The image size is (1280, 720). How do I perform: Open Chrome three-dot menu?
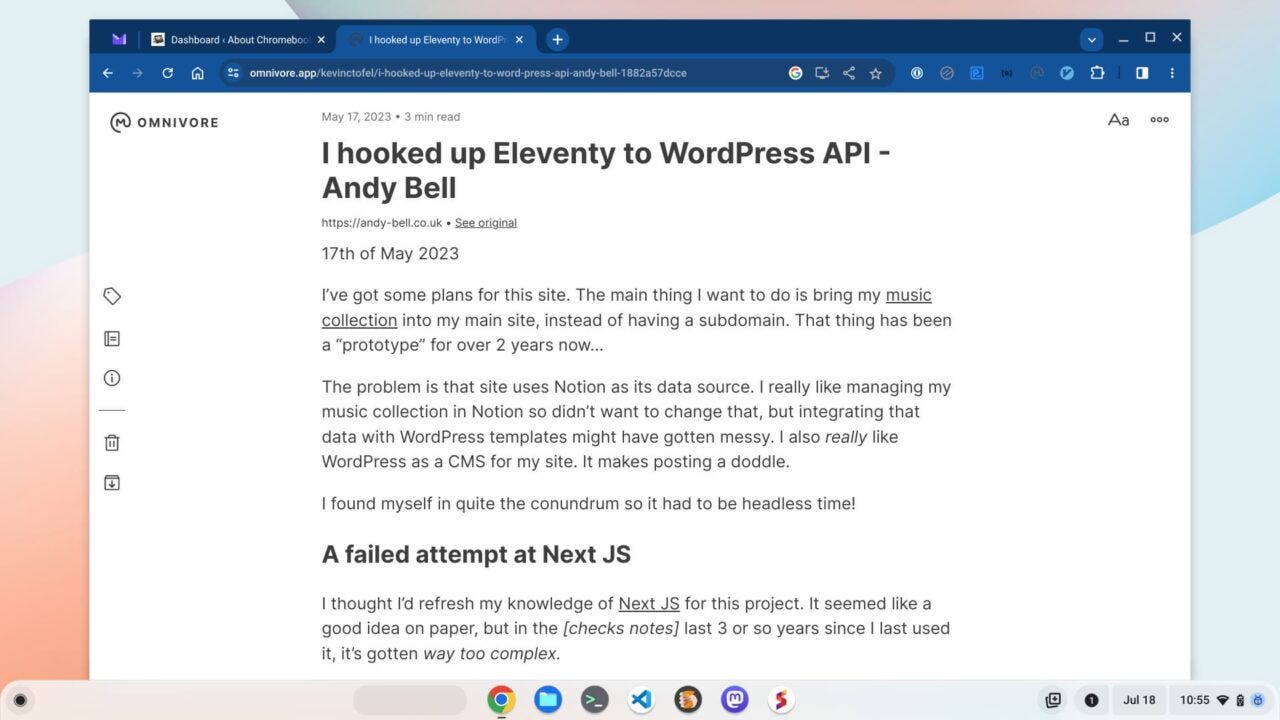coord(1172,73)
